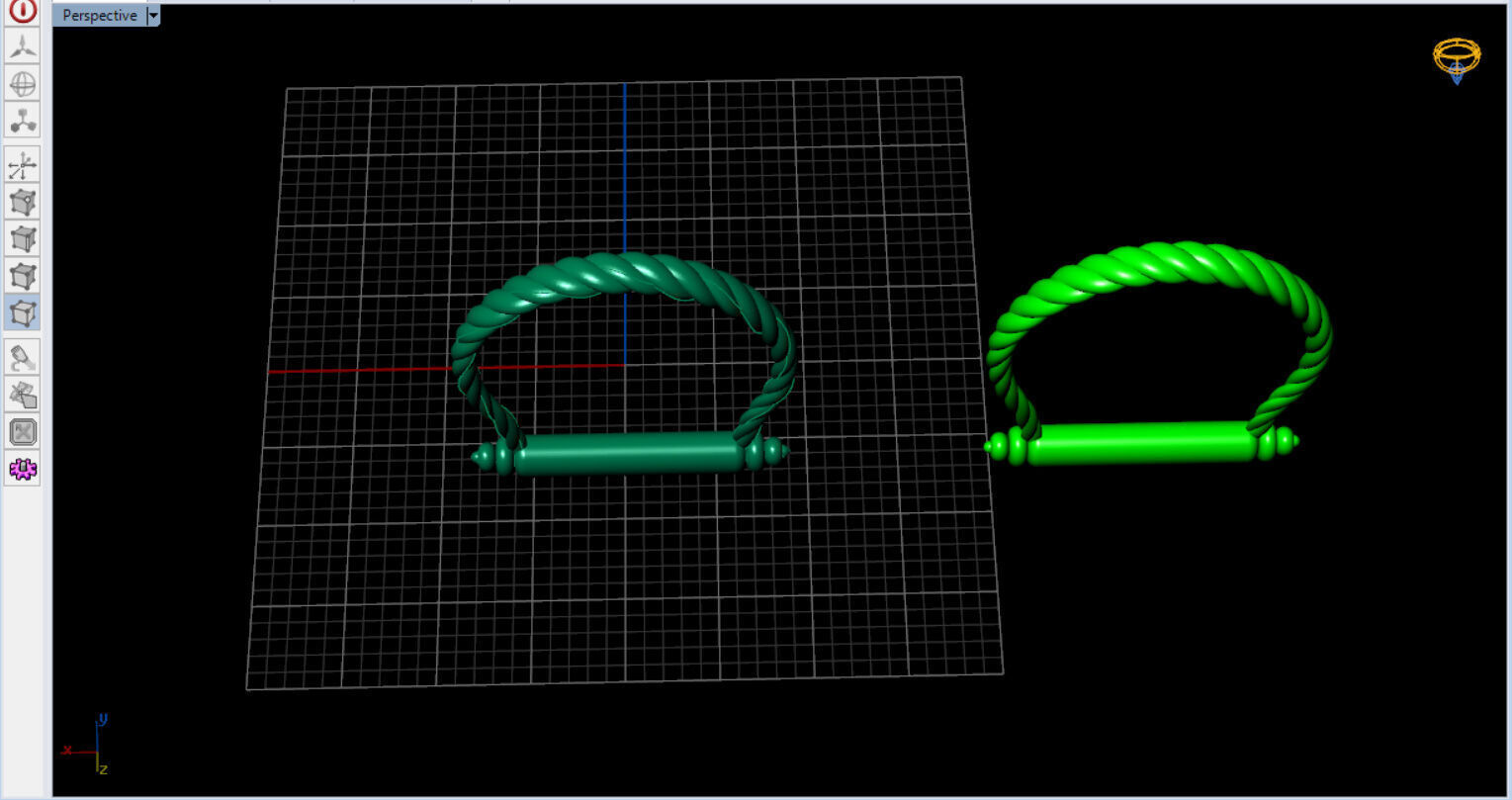Screen dimensions: 1512x800
Task: Click the orange ring gizmo icon
Action: tap(1457, 60)
